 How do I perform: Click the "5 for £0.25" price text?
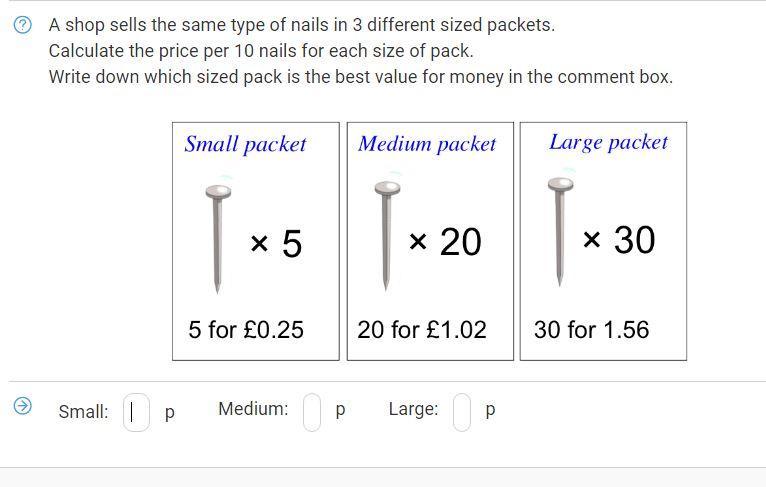tap(246, 329)
